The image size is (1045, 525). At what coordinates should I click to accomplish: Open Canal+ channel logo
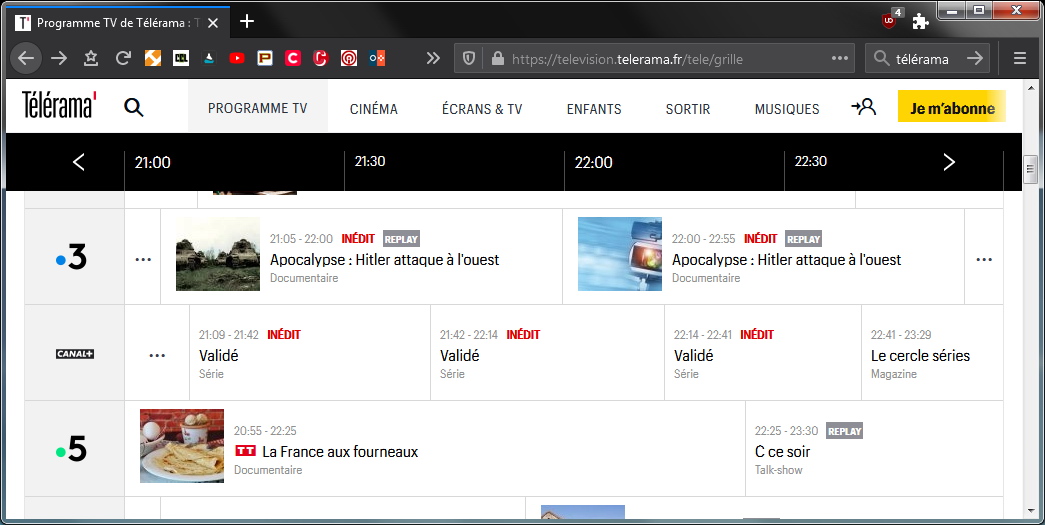point(75,354)
